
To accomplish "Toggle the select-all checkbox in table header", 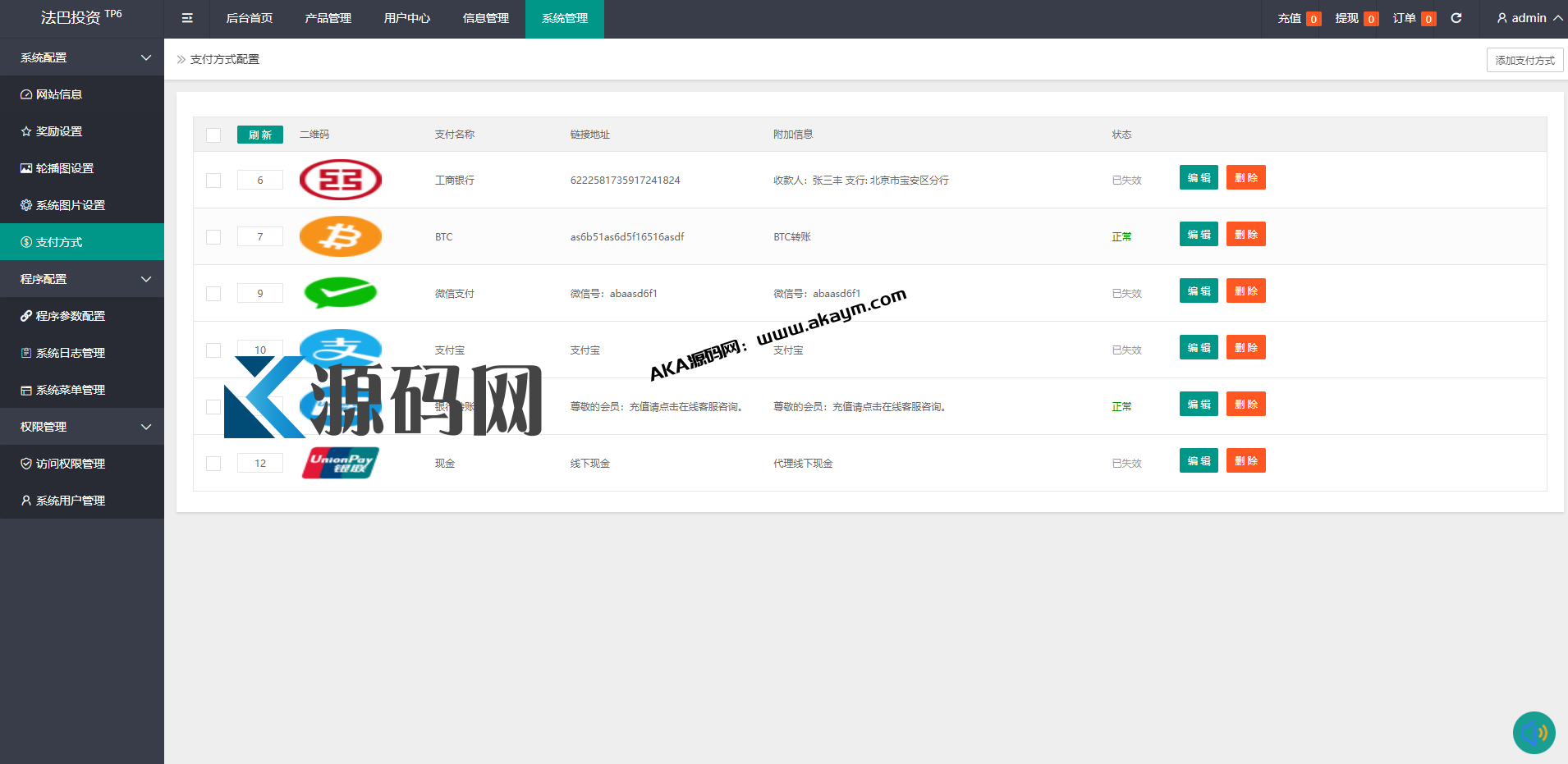I will click(x=213, y=135).
